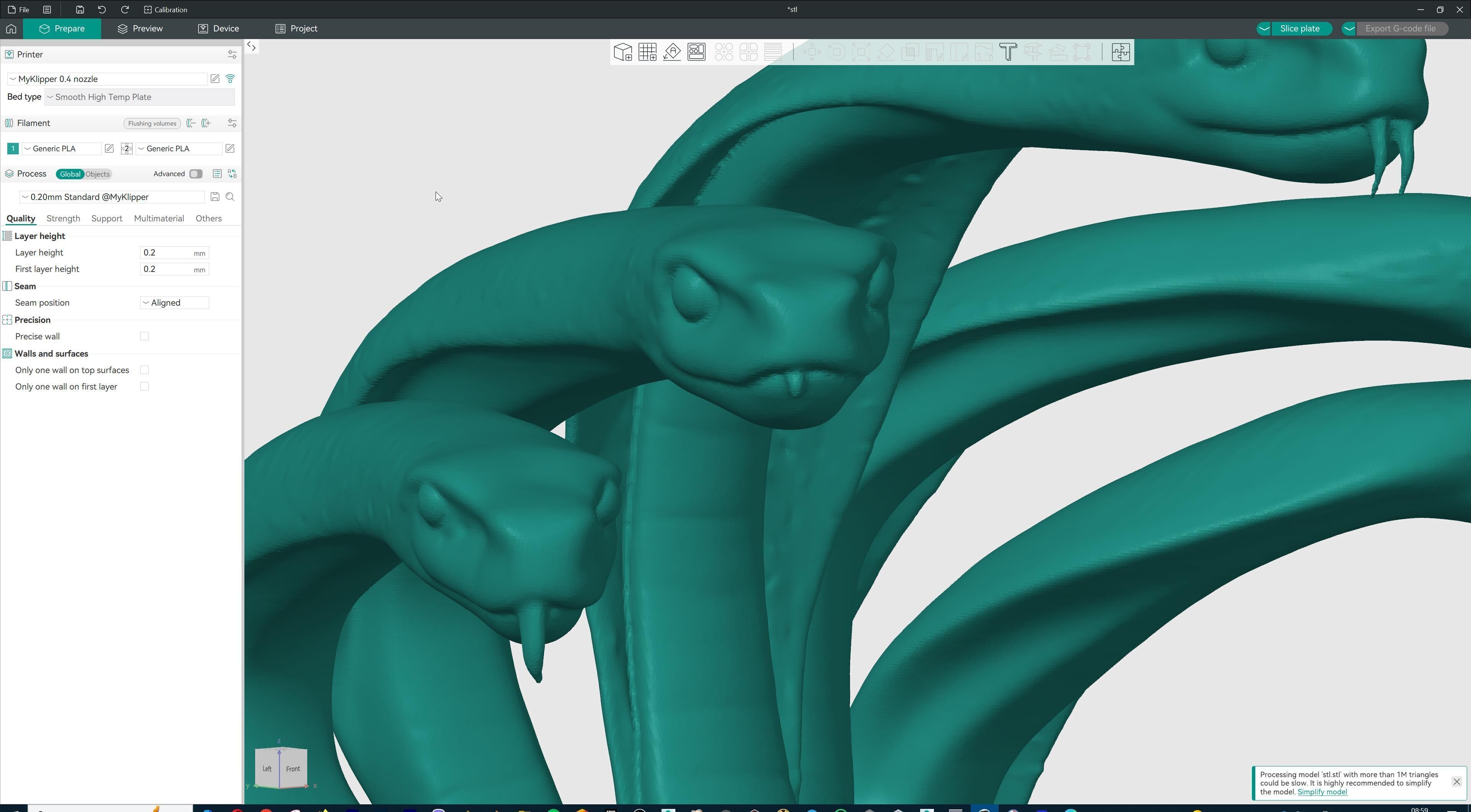This screenshot has height=812, width=1471.
Task: Click the Layer height input field
Action: point(174,252)
